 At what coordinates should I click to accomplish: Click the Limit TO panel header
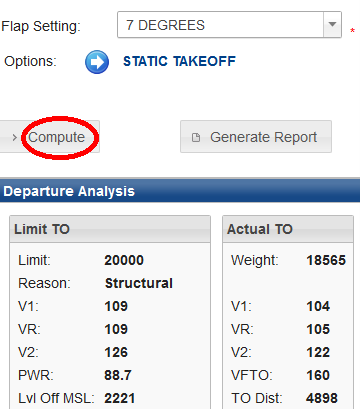(110, 229)
